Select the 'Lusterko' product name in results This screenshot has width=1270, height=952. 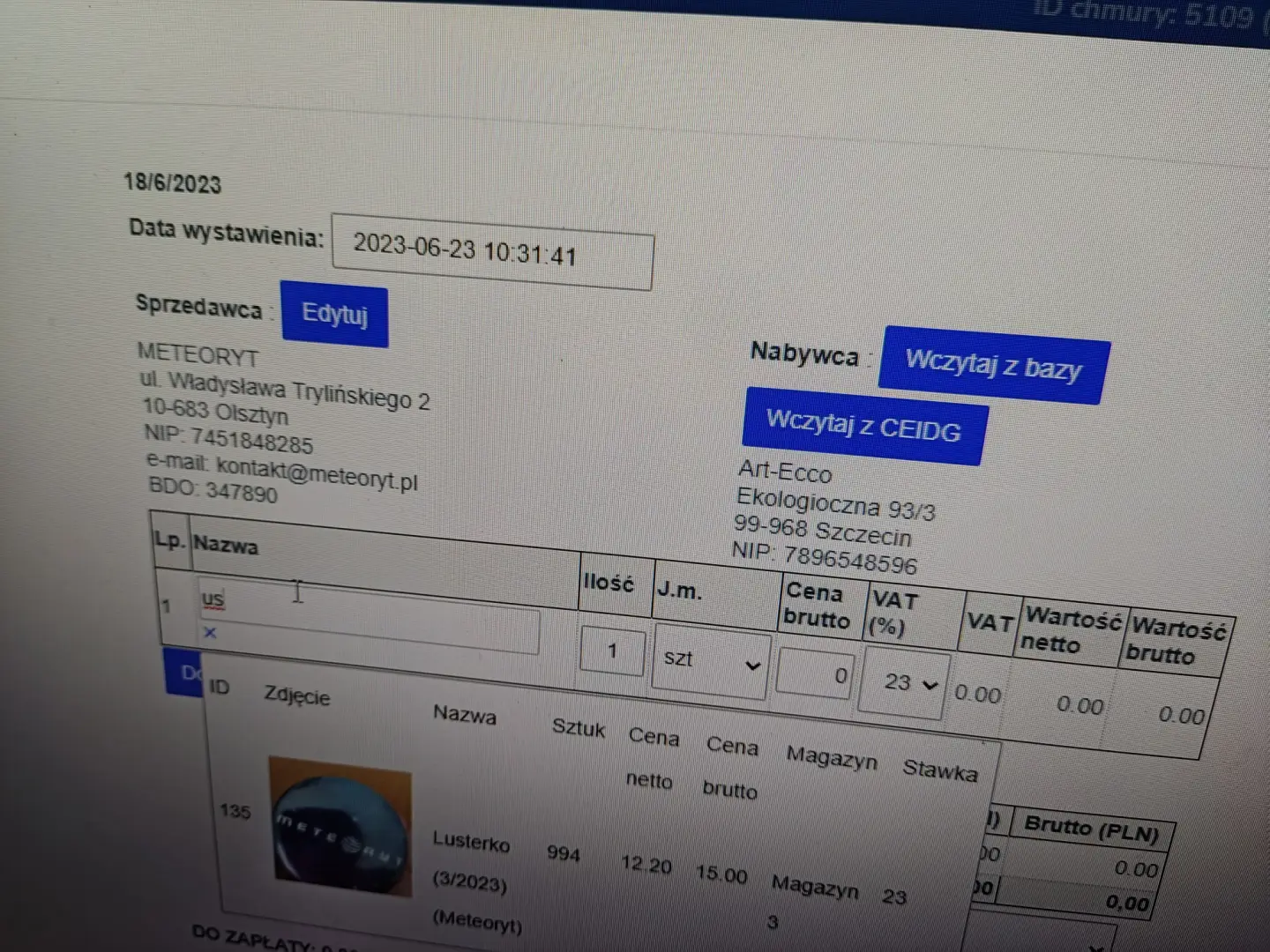point(471,843)
